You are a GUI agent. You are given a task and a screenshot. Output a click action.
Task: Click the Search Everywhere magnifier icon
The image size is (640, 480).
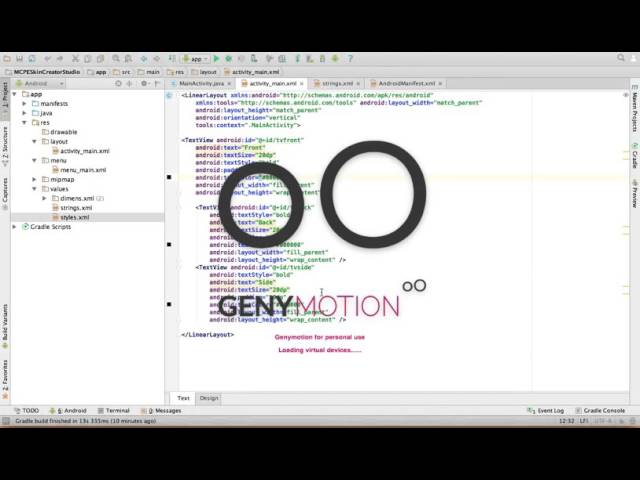point(621,58)
